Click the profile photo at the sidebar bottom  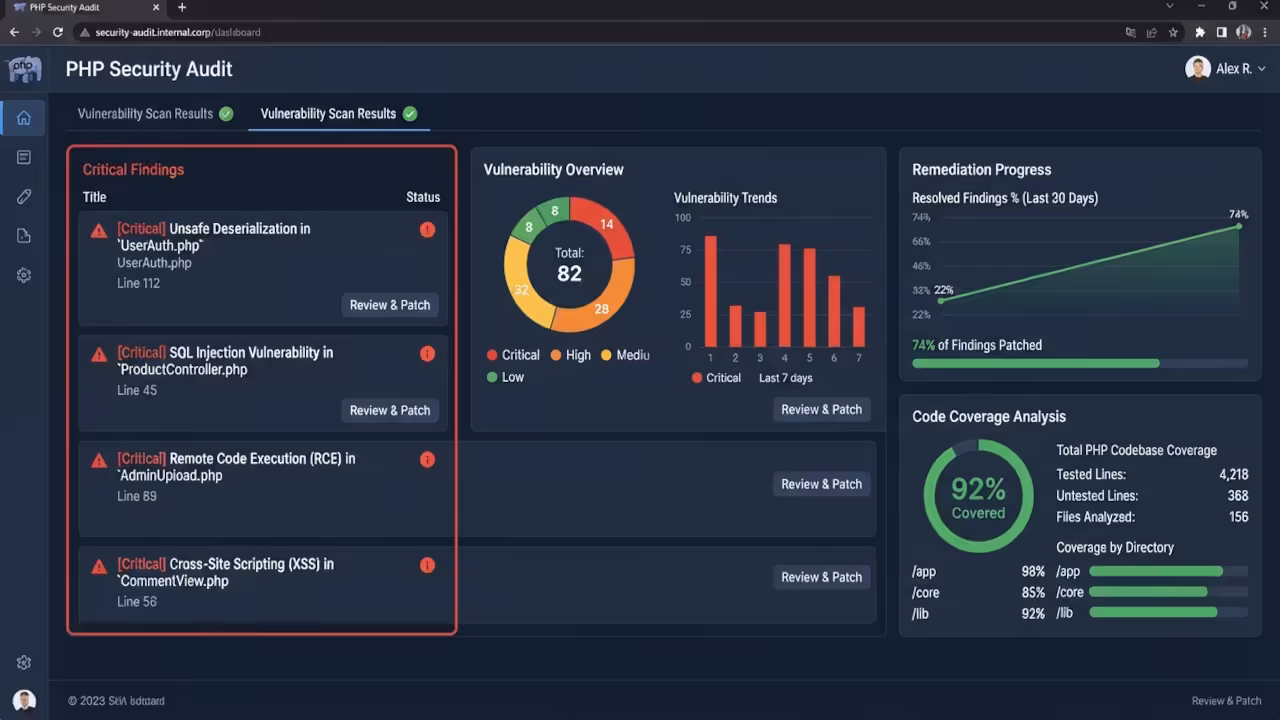[24, 700]
